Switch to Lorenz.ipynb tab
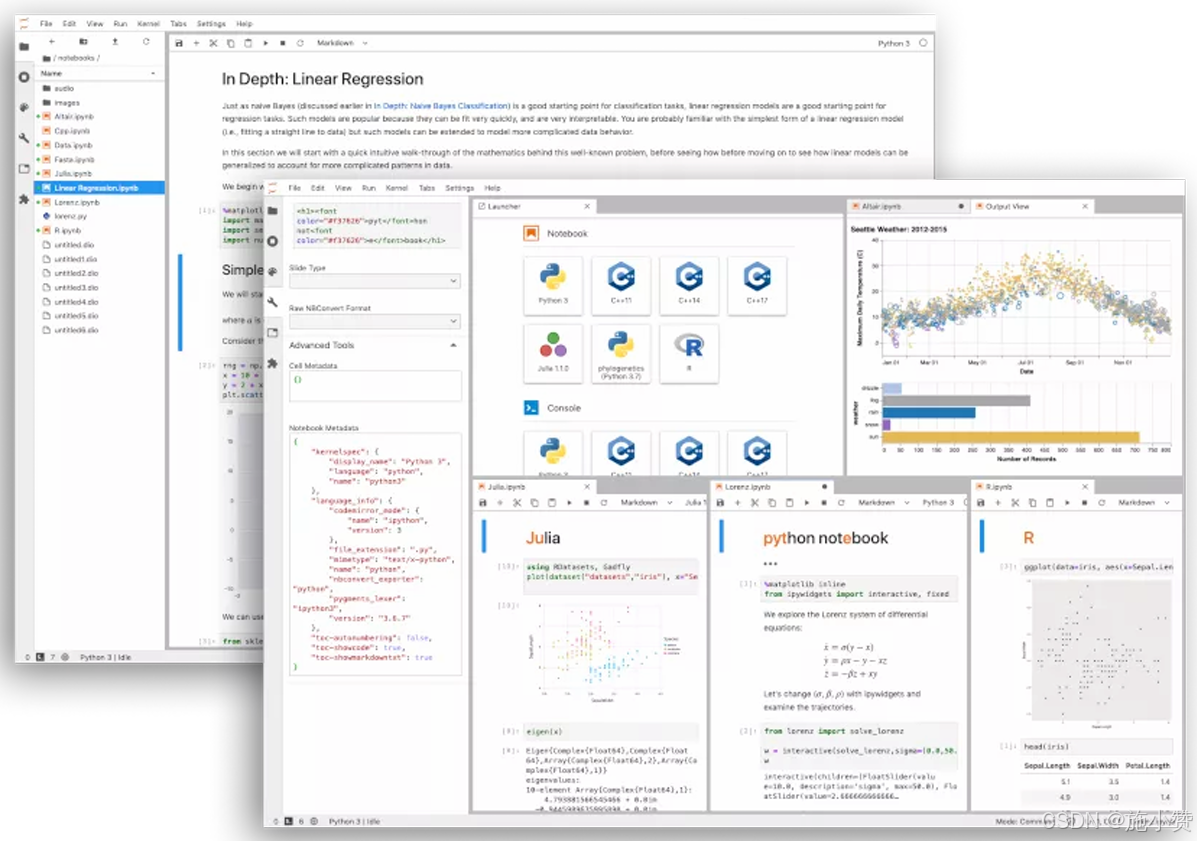Viewport: 1197px width, 841px height. [772, 487]
